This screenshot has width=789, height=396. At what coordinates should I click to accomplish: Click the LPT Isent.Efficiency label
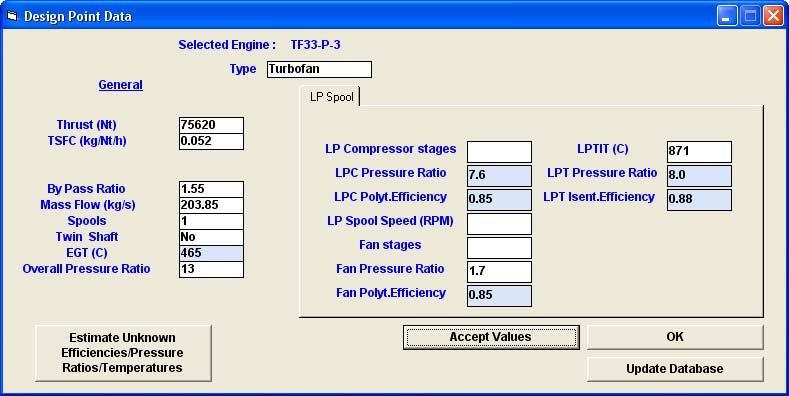[599, 197]
